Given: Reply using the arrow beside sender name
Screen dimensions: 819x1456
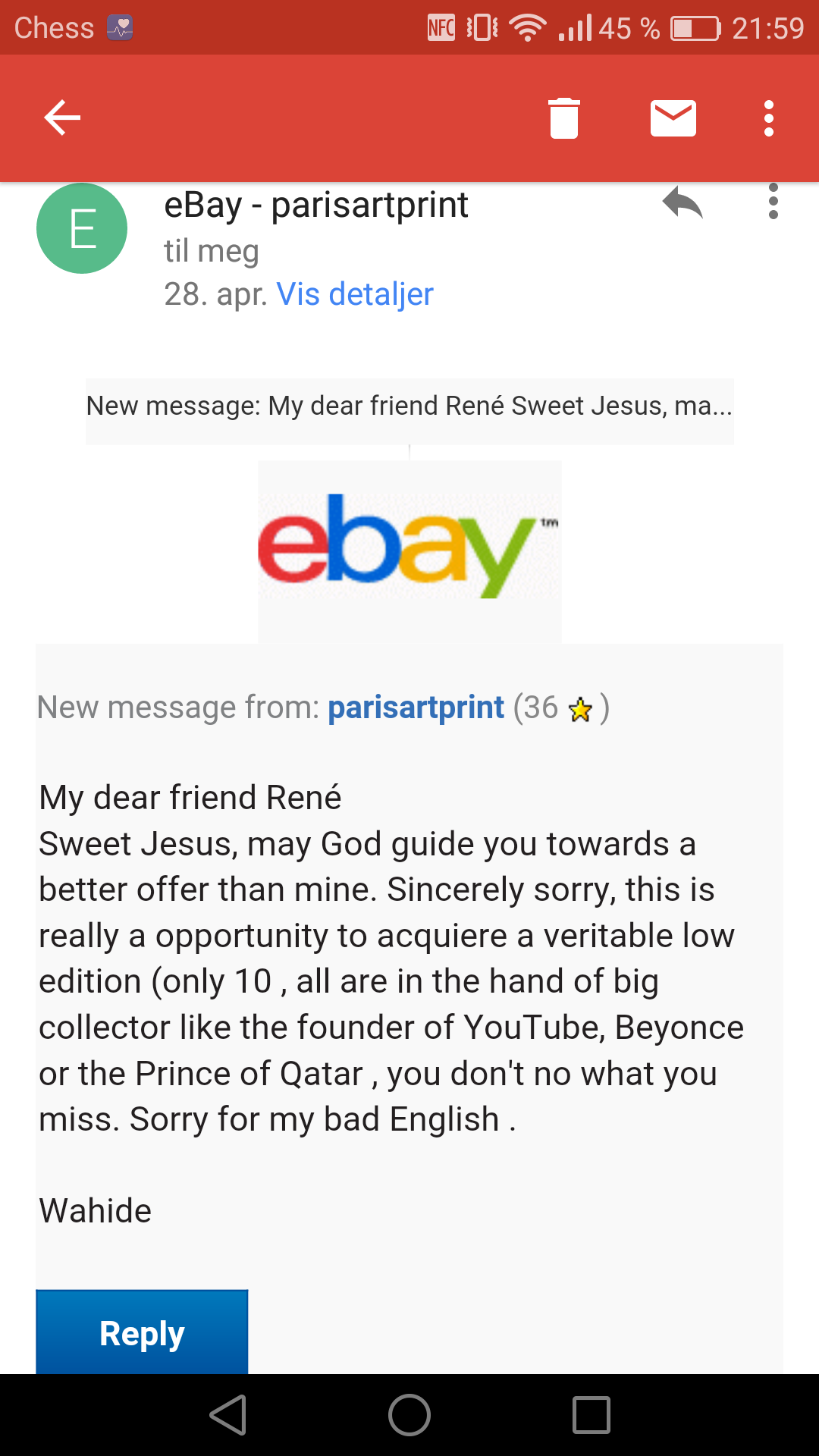Looking at the screenshot, I should [682, 203].
